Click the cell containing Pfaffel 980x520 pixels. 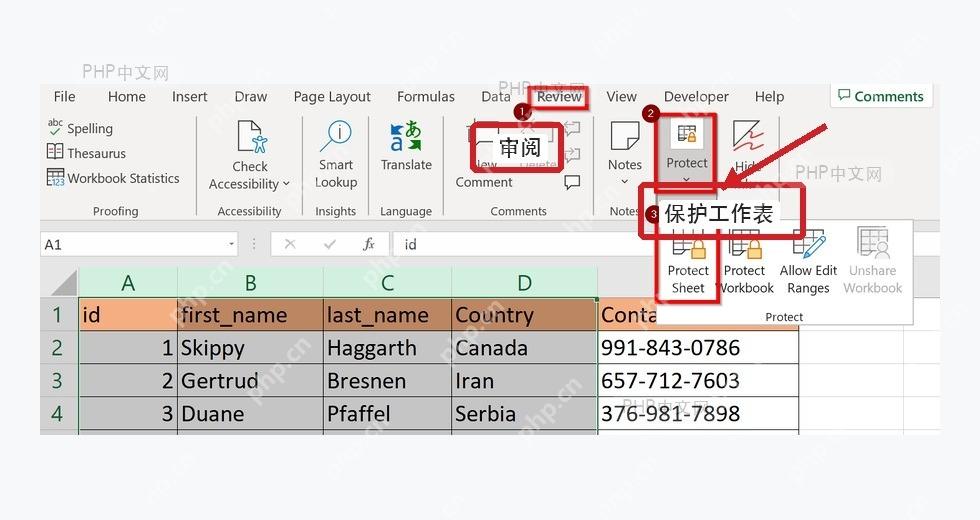[388, 414]
